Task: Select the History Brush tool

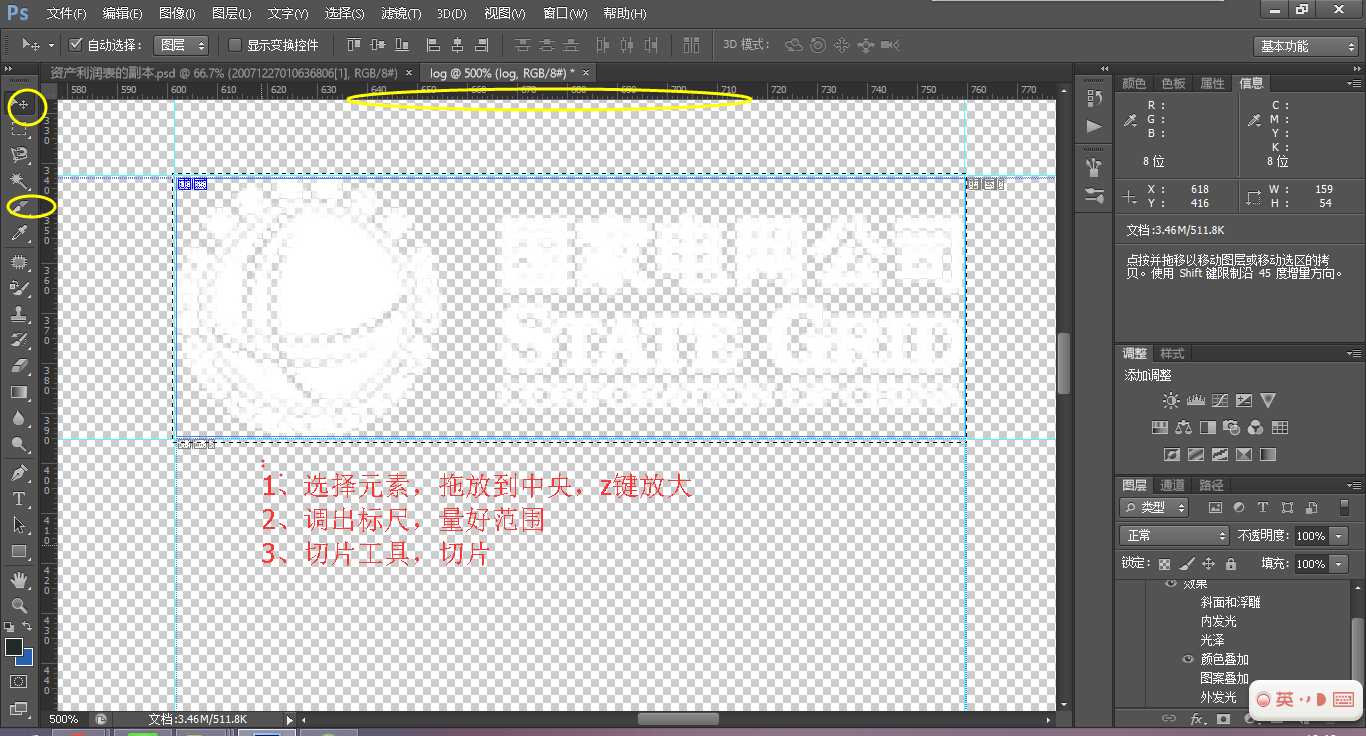Action: (20, 340)
